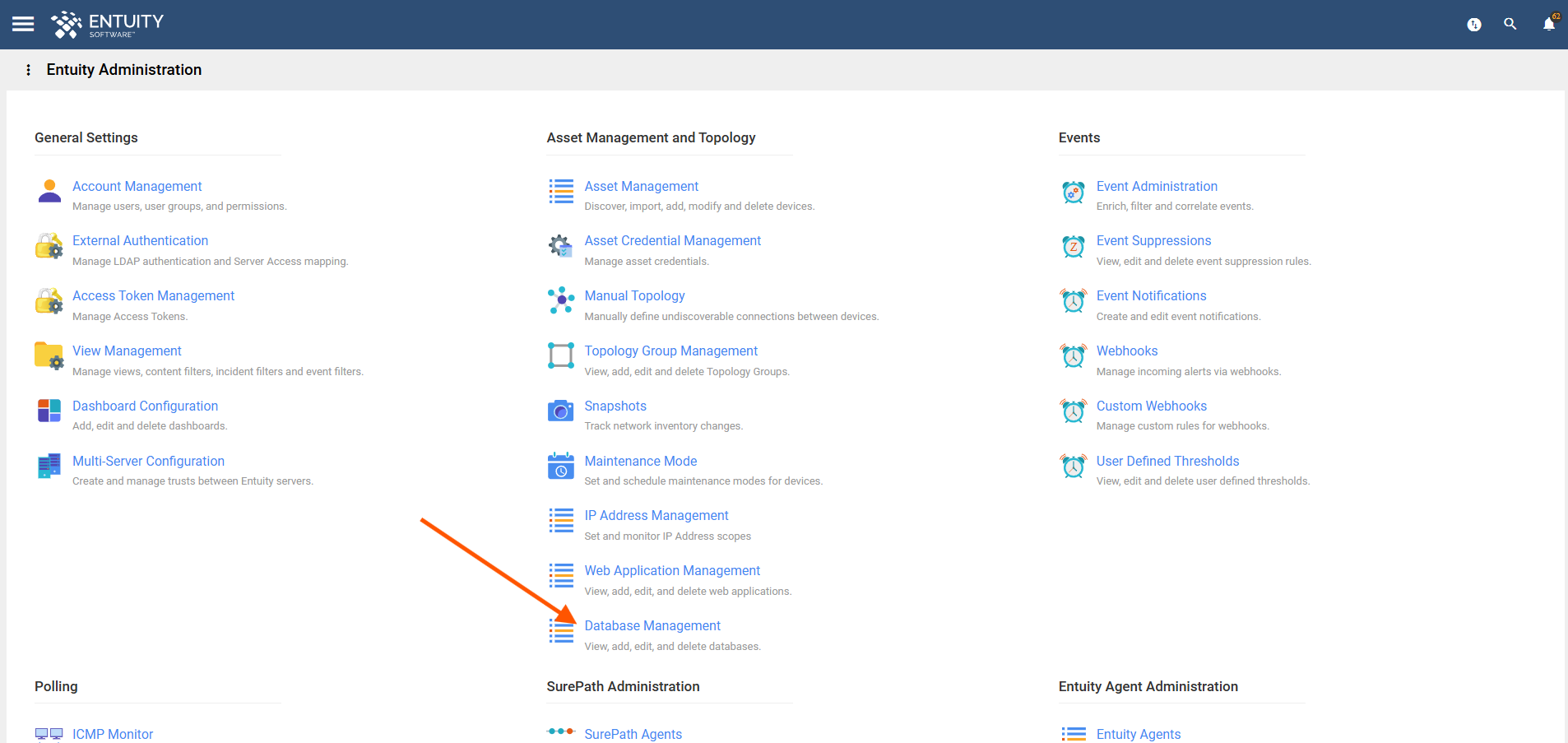Click the Entuity Agents list icon
1568x743 pixels.
point(1074,734)
